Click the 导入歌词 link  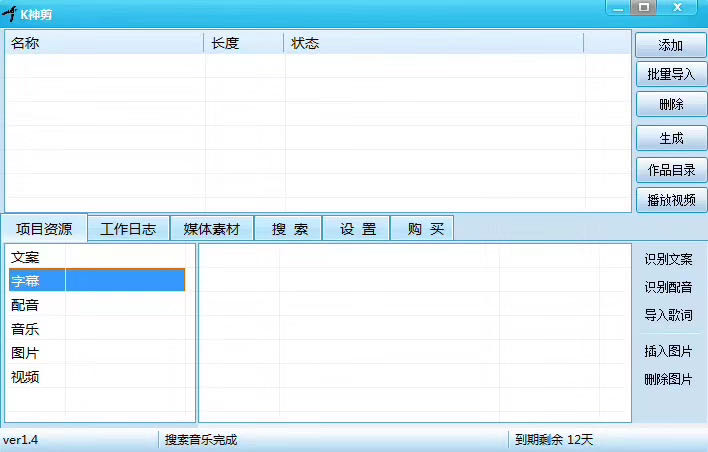(x=668, y=315)
